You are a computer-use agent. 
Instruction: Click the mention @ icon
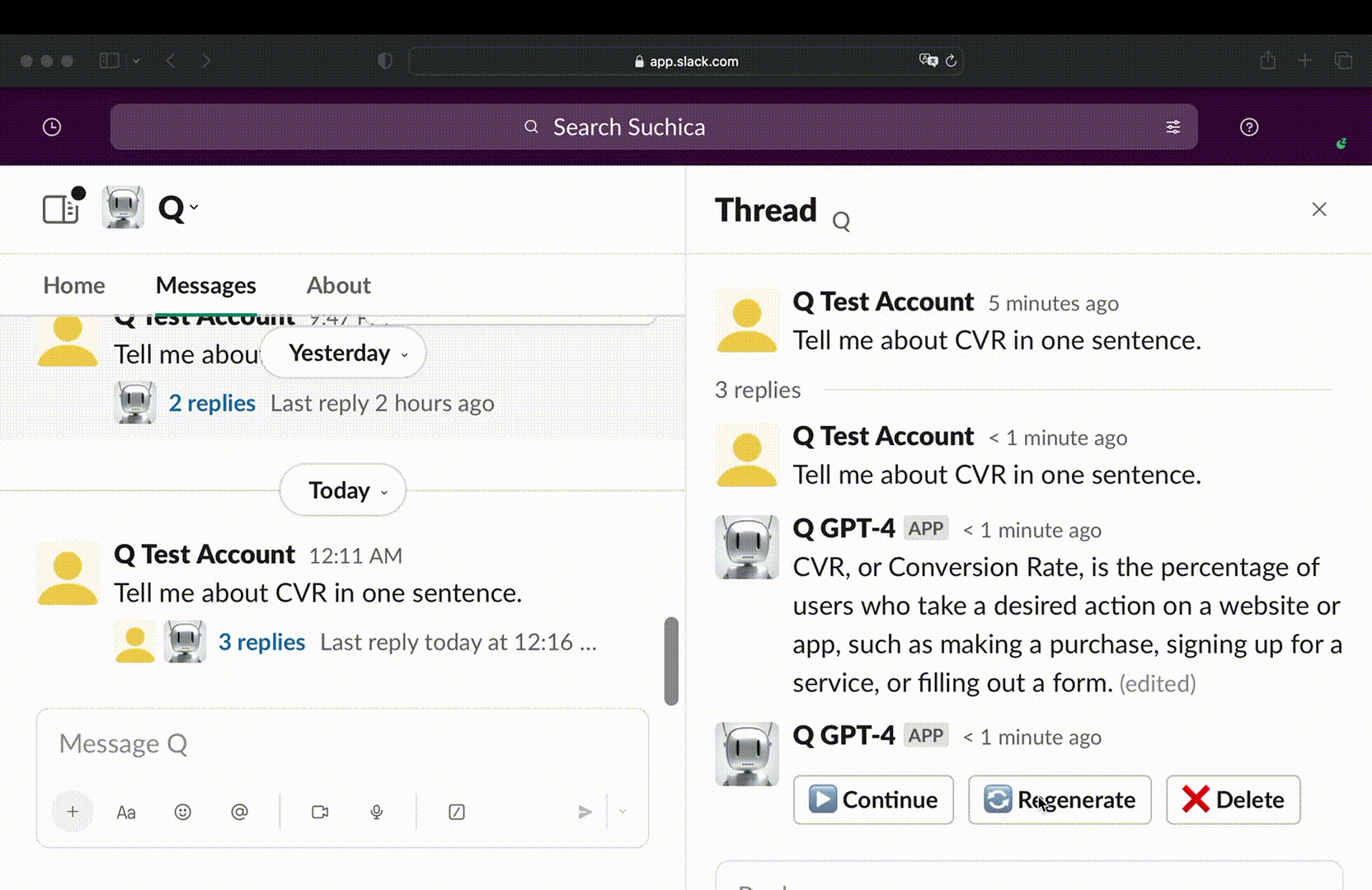239,812
